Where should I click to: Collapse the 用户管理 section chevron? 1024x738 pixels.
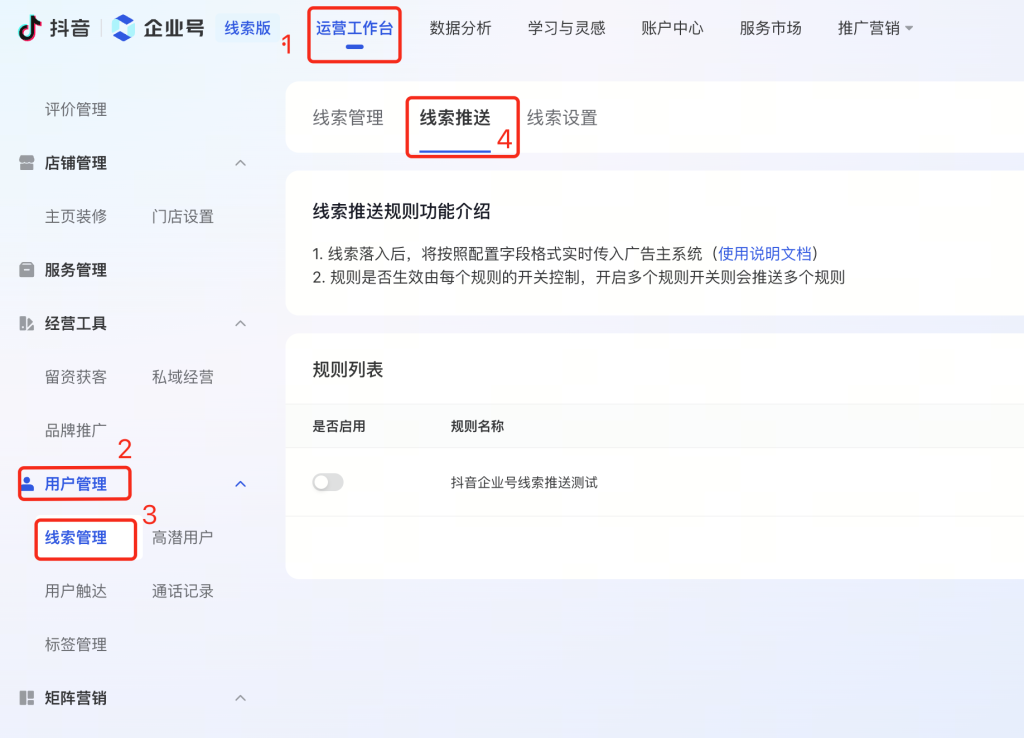240,484
